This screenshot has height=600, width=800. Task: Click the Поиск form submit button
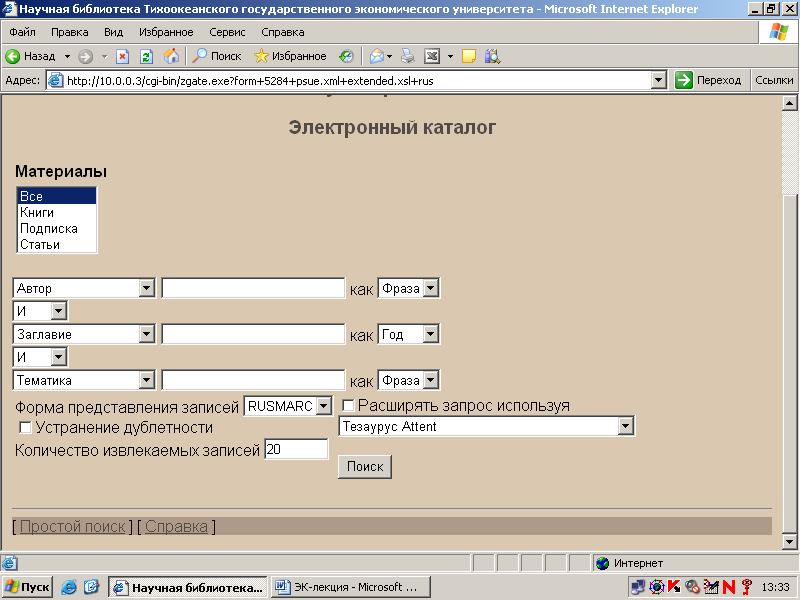pos(365,466)
